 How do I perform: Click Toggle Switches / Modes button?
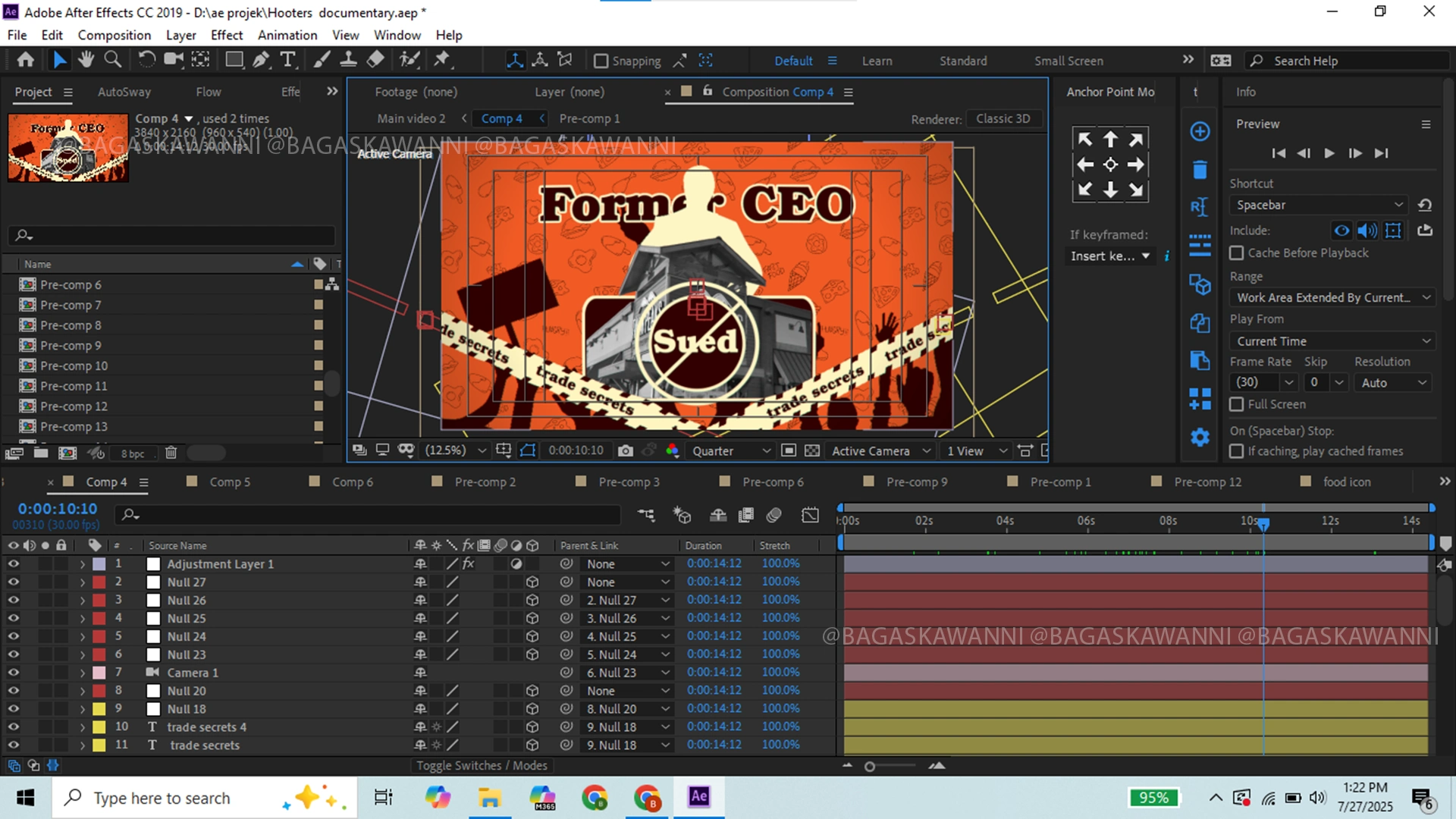tap(482, 766)
